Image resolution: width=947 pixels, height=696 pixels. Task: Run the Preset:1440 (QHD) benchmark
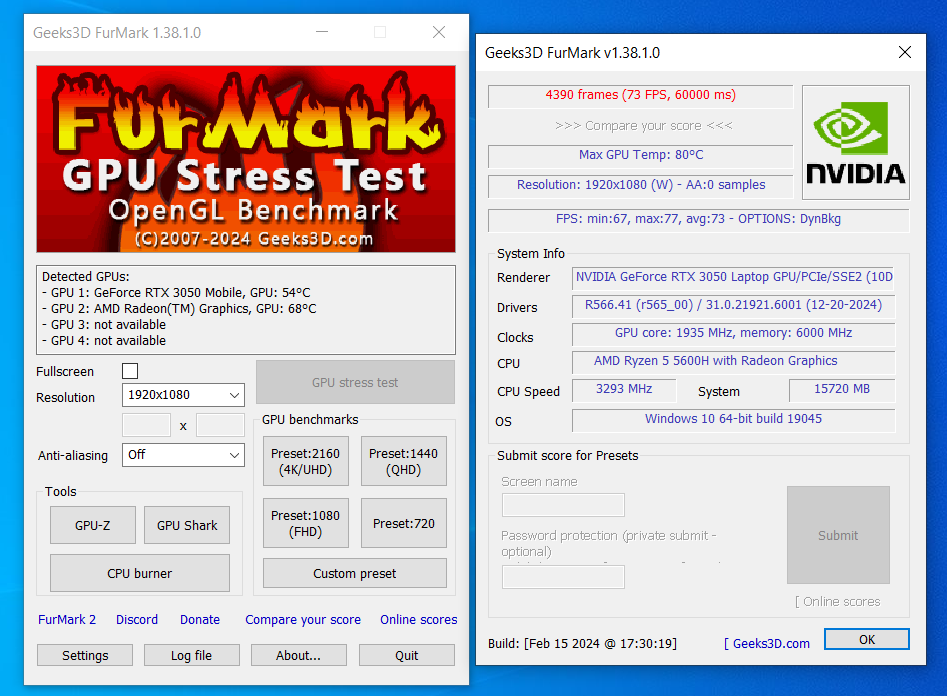(x=403, y=461)
